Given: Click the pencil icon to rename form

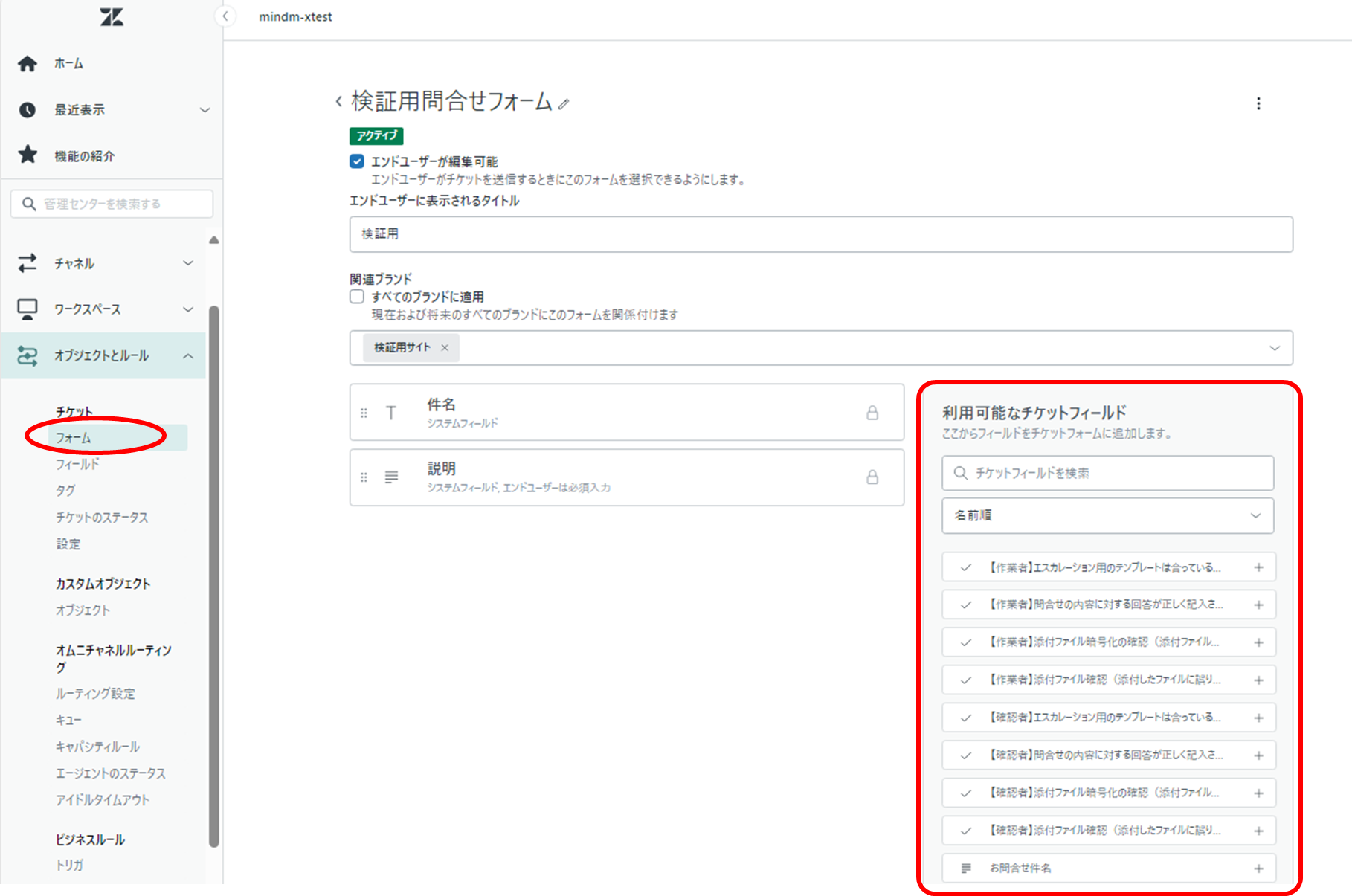Looking at the screenshot, I should (x=564, y=104).
